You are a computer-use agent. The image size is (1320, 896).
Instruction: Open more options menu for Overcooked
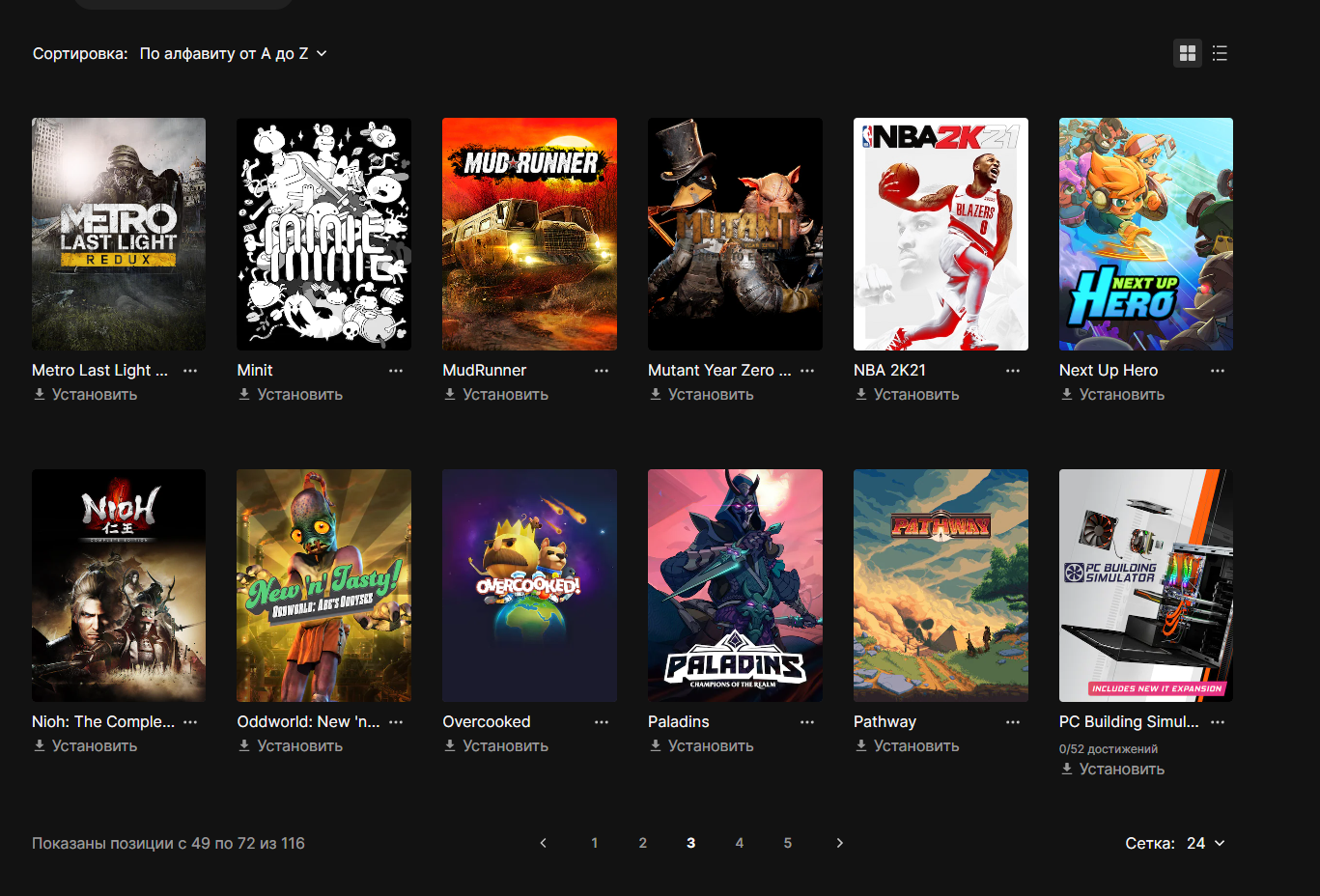tap(602, 722)
